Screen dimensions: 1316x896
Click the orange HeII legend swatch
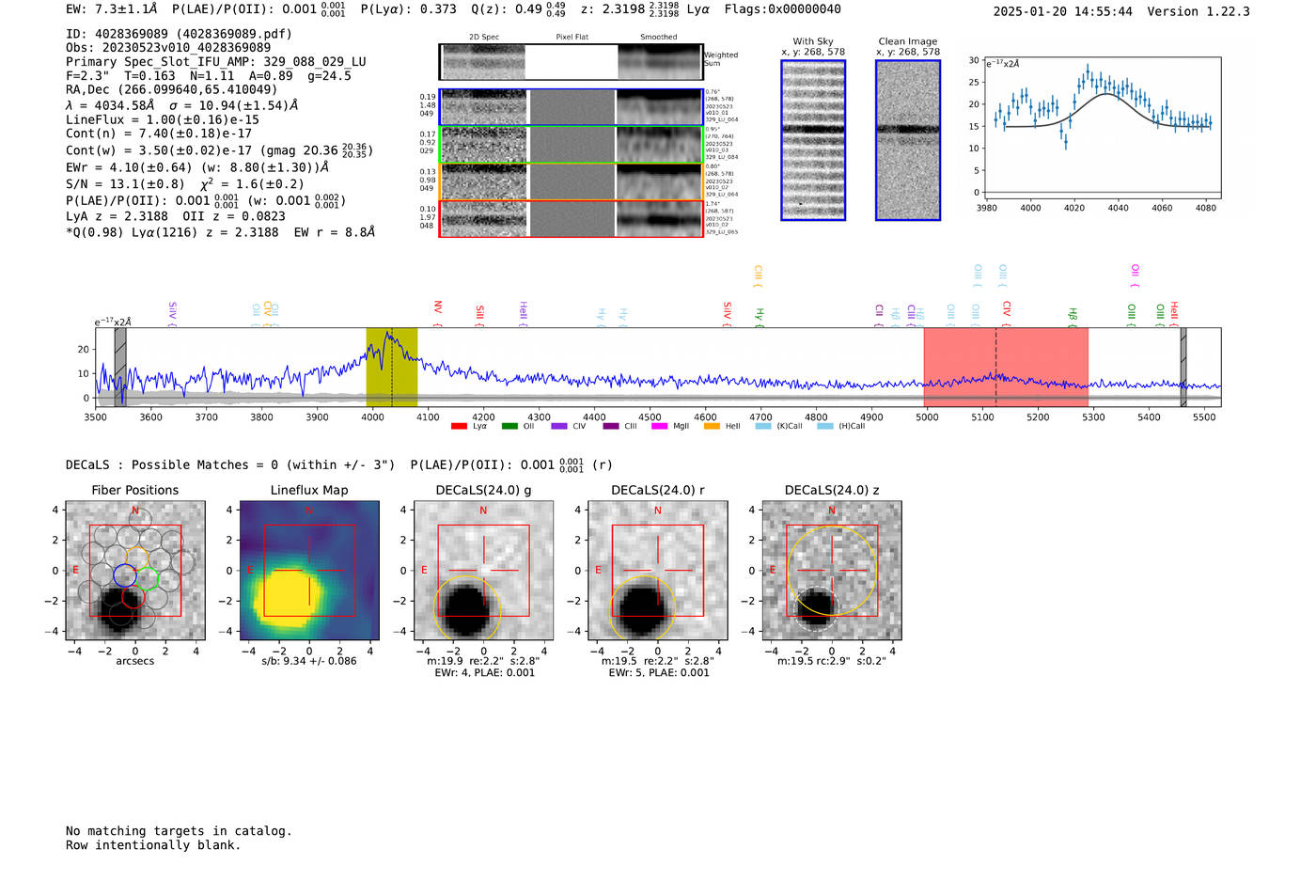click(x=712, y=426)
